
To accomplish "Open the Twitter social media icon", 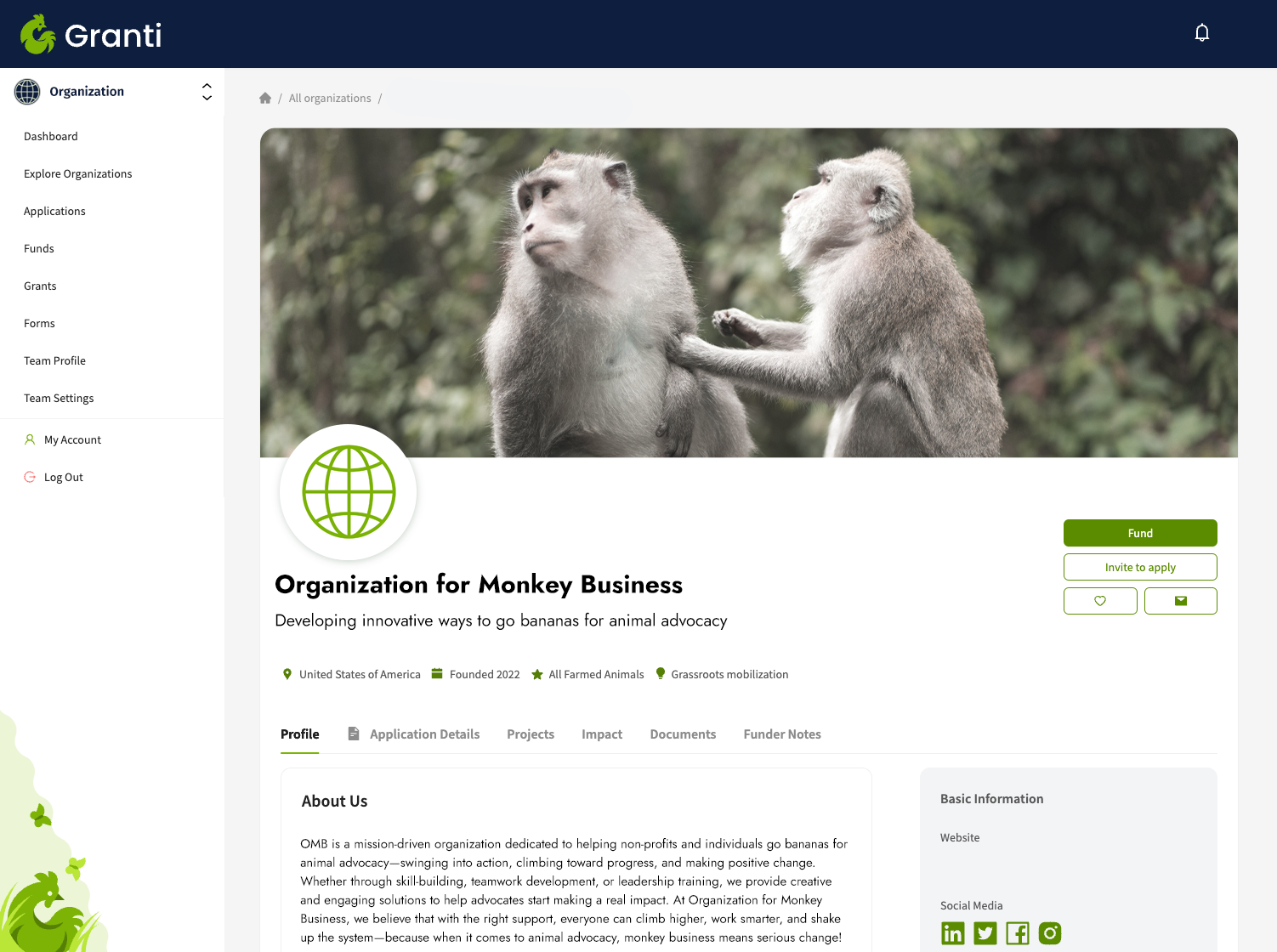I will [x=985, y=932].
